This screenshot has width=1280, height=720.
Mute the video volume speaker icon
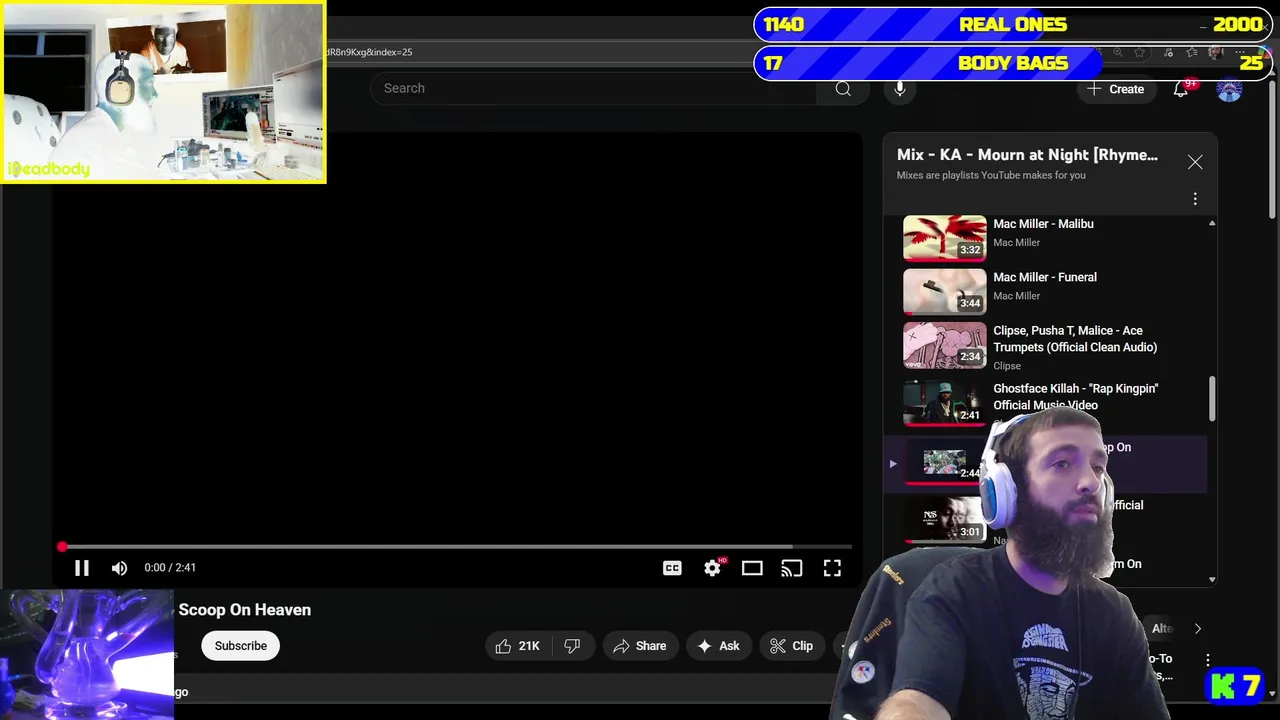pyautogui.click(x=119, y=568)
